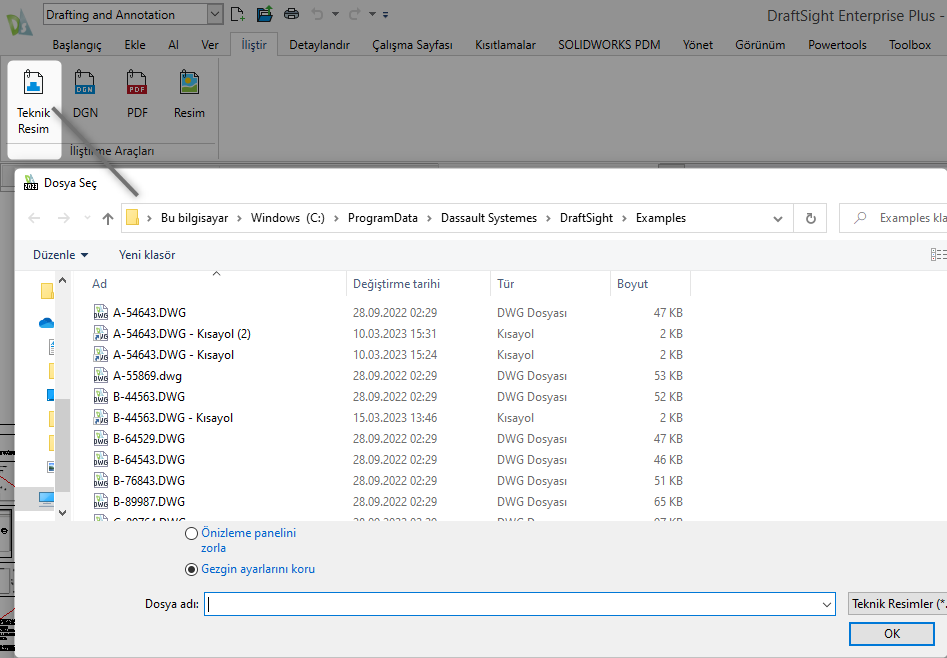947x658 pixels.
Task: Open the Çalışma Sayfası ribbon tab
Action: click(x=413, y=45)
